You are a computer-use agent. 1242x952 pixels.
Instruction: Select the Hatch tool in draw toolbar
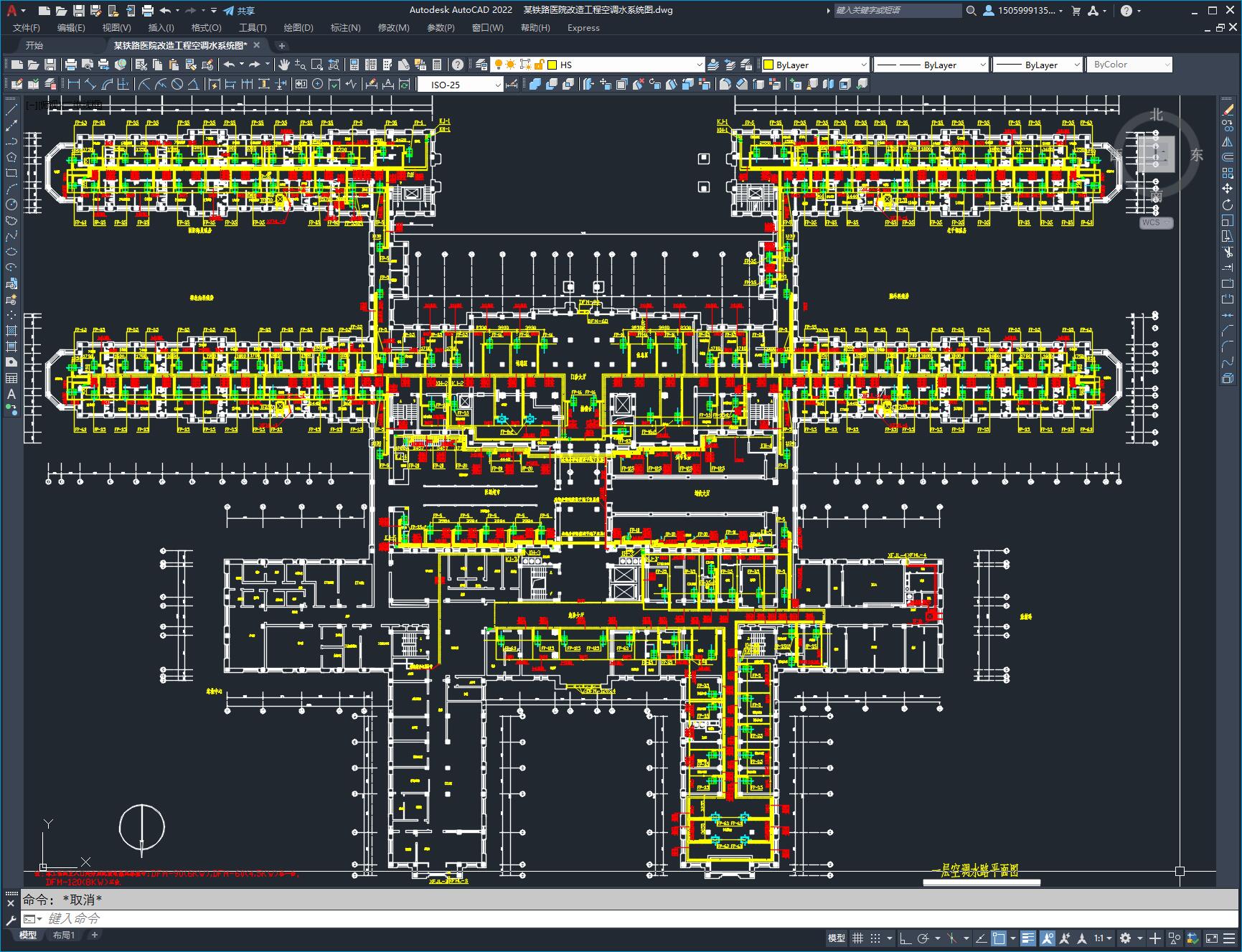point(11,331)
